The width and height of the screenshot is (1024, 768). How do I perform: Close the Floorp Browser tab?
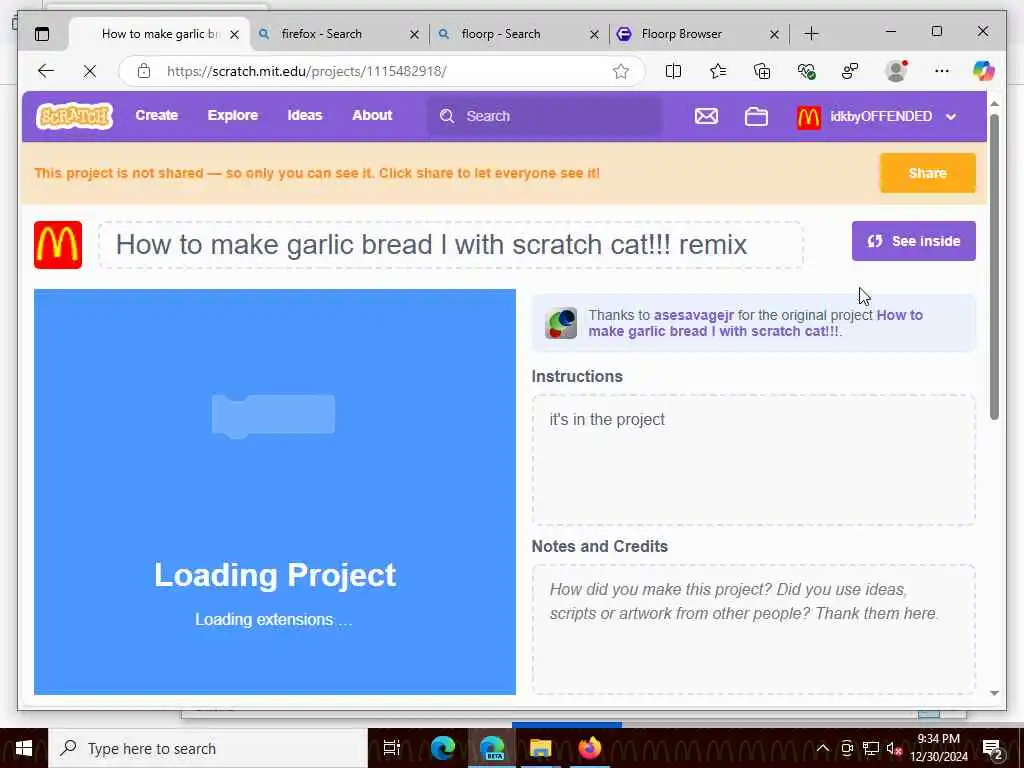tap(775, 34)
